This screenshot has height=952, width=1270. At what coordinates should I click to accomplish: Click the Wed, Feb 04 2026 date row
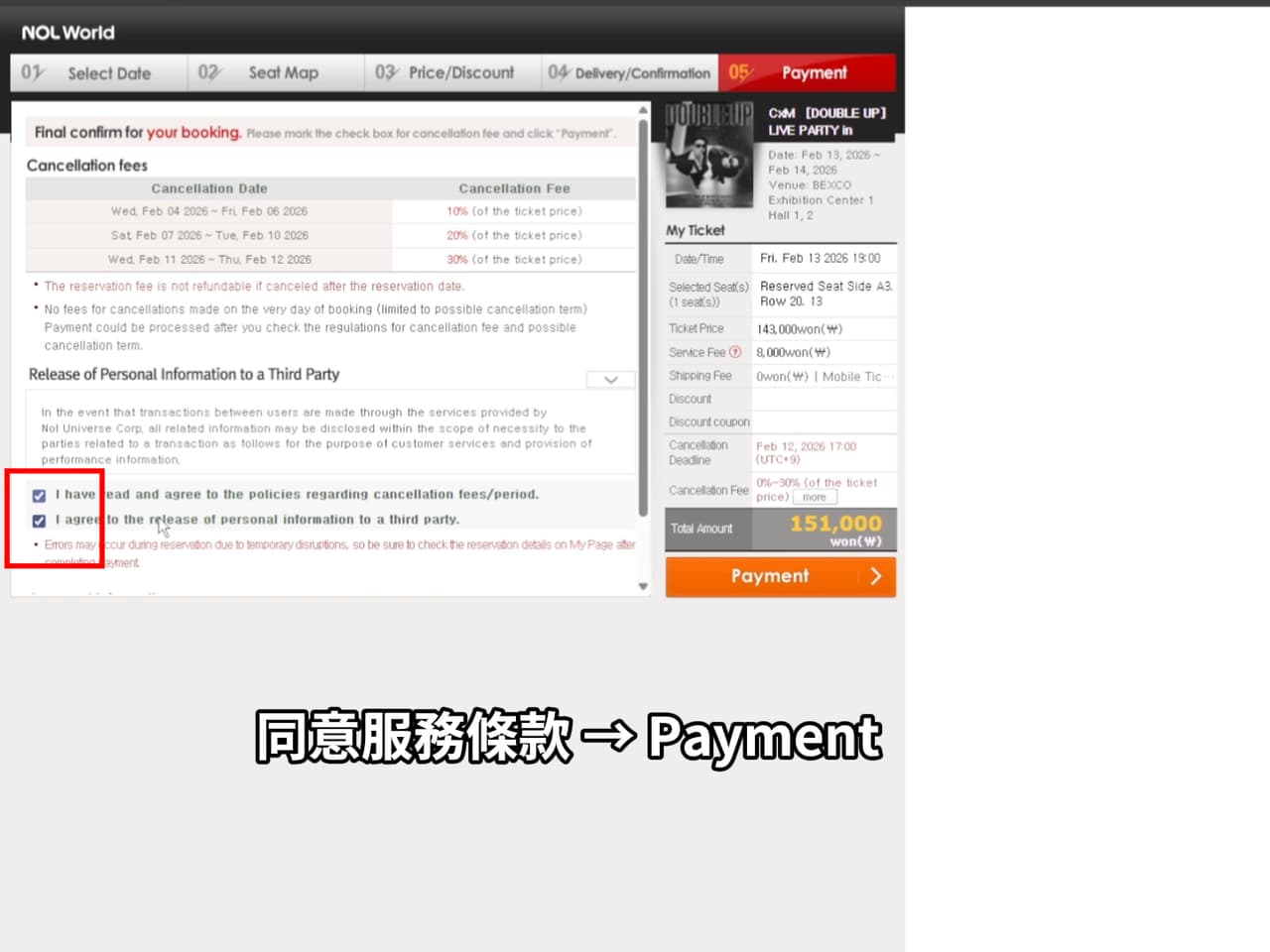209,211
